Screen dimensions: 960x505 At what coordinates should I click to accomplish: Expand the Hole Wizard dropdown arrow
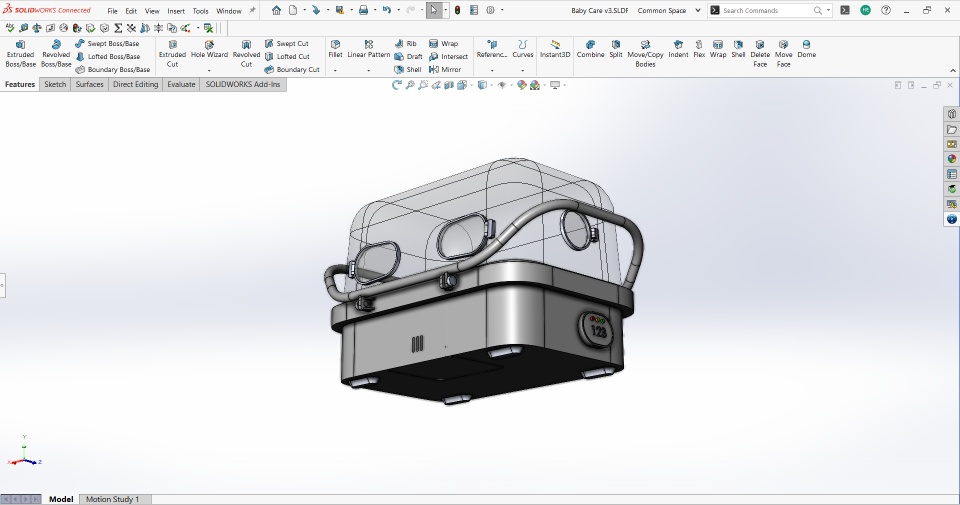click(x=209, y=71)
